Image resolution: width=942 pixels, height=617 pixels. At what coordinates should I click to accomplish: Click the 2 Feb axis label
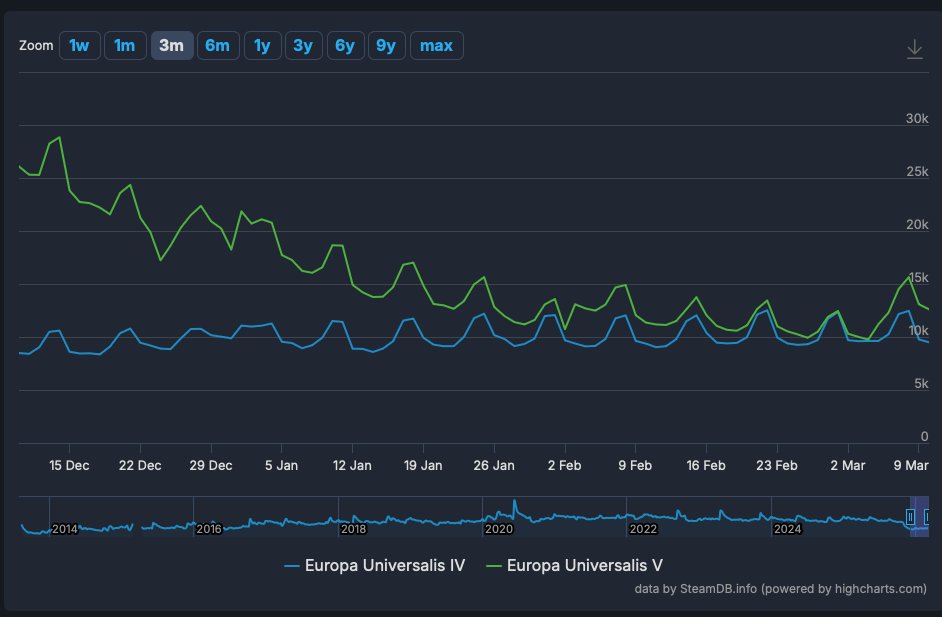pos(565,466)
